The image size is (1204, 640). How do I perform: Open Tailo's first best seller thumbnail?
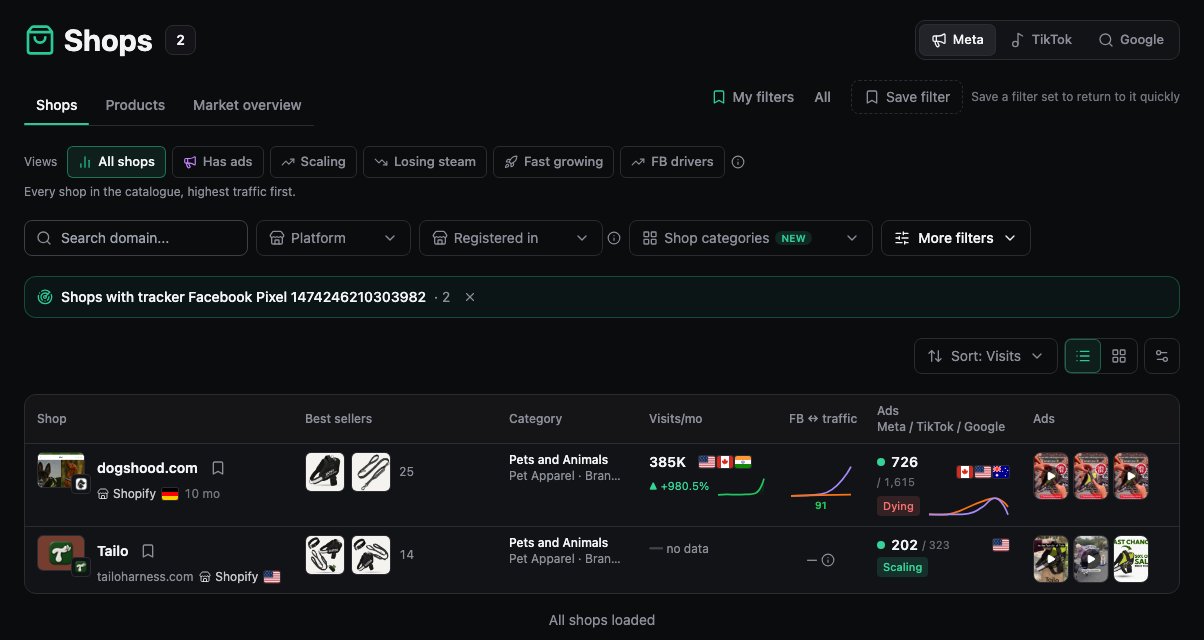point(325,555)
